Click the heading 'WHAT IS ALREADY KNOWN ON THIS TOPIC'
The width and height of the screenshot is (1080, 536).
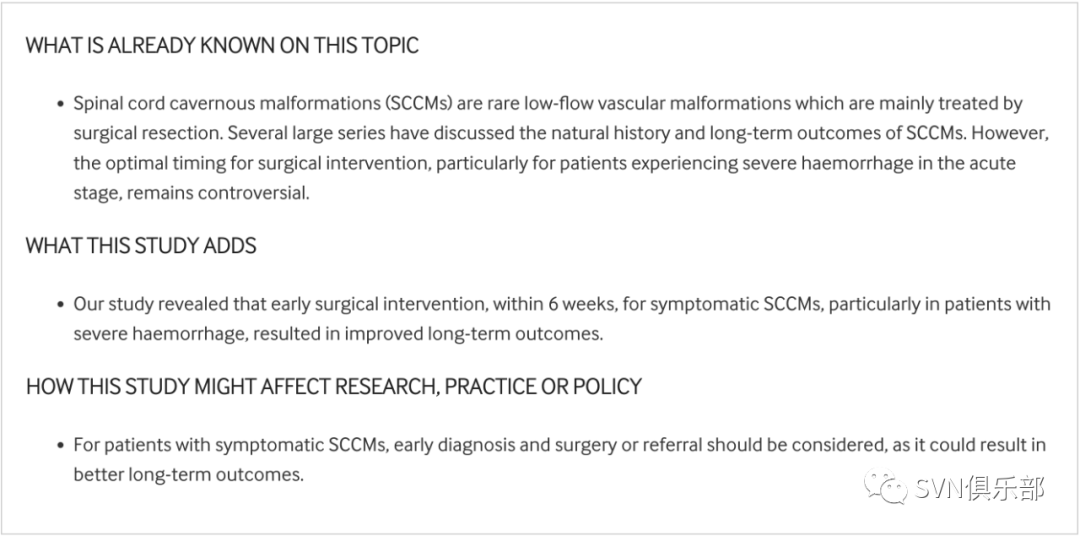222,45
